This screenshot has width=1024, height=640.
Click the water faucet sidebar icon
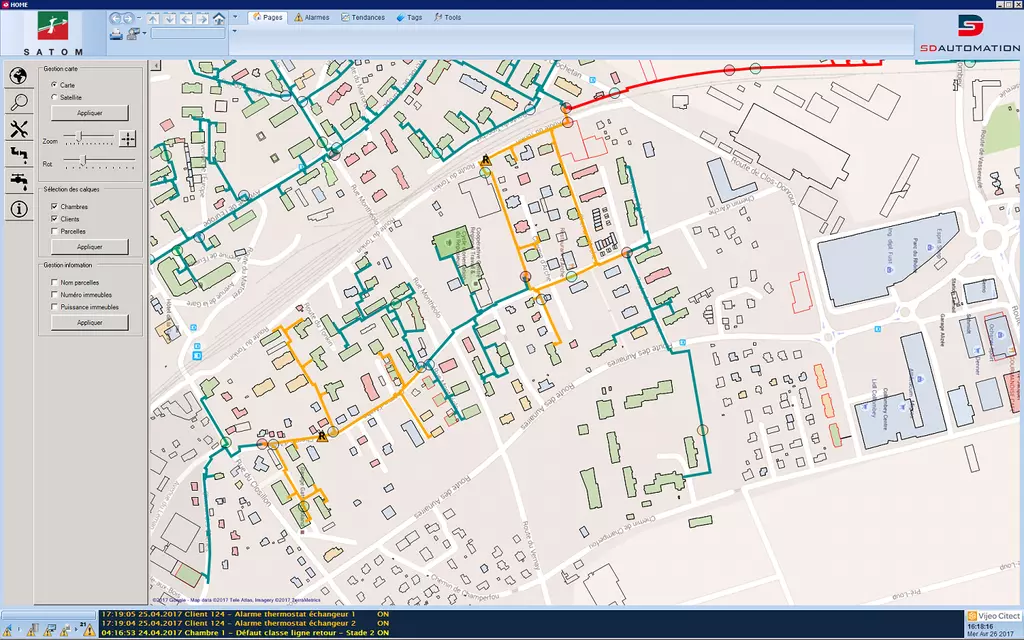18,181
